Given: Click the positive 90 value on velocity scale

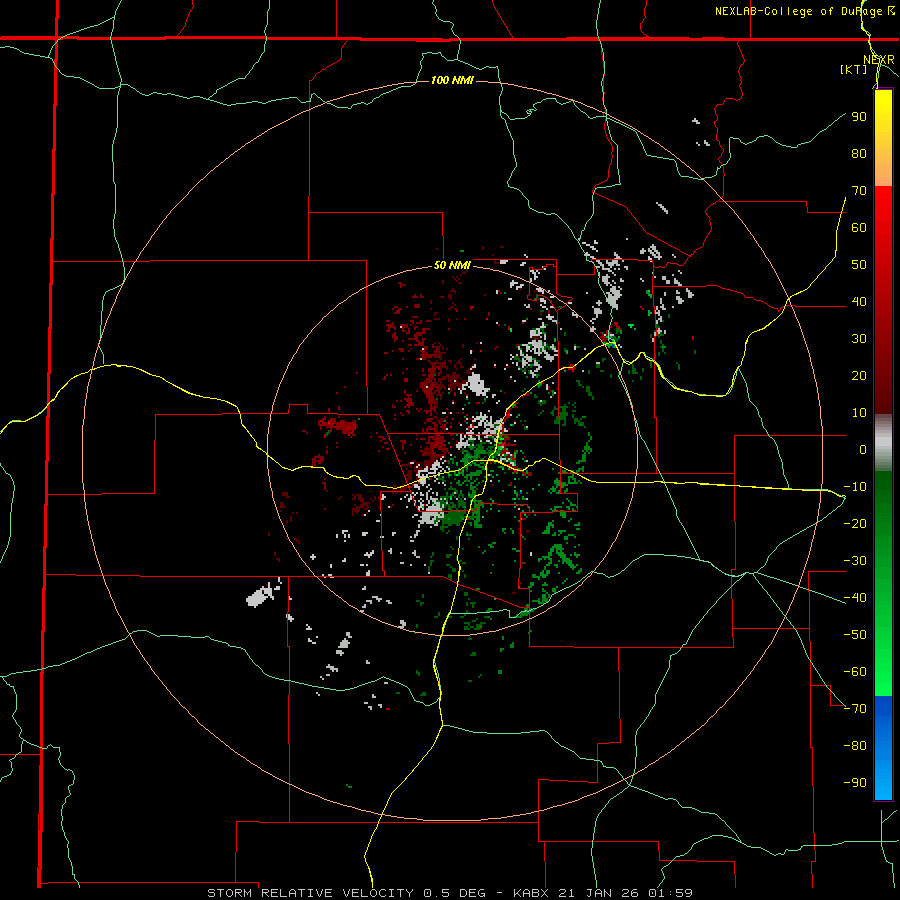Looking at the screenshot, I should pyautogui.click(x=859, y=117).
